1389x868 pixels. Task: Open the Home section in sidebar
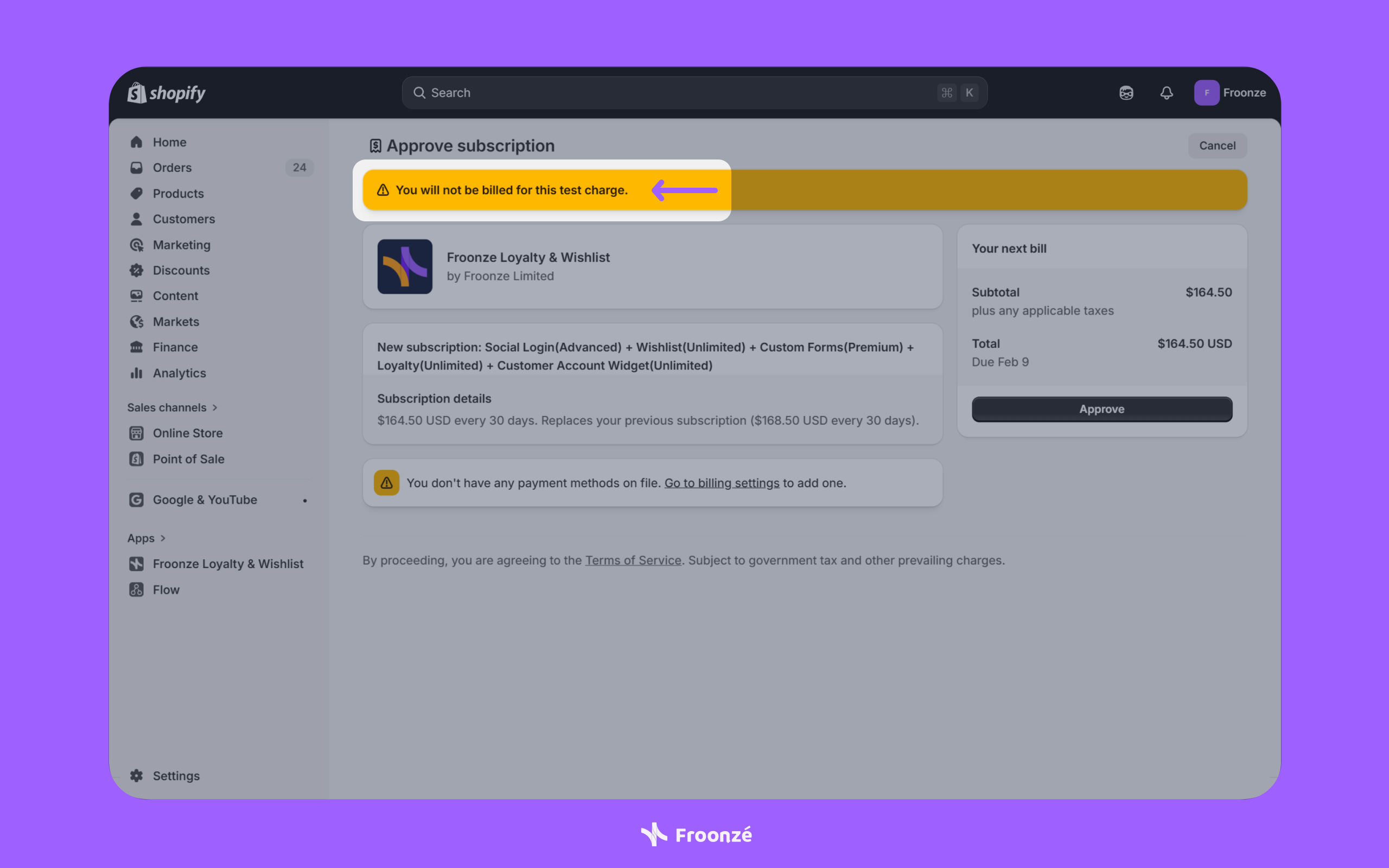pos(169,142)
